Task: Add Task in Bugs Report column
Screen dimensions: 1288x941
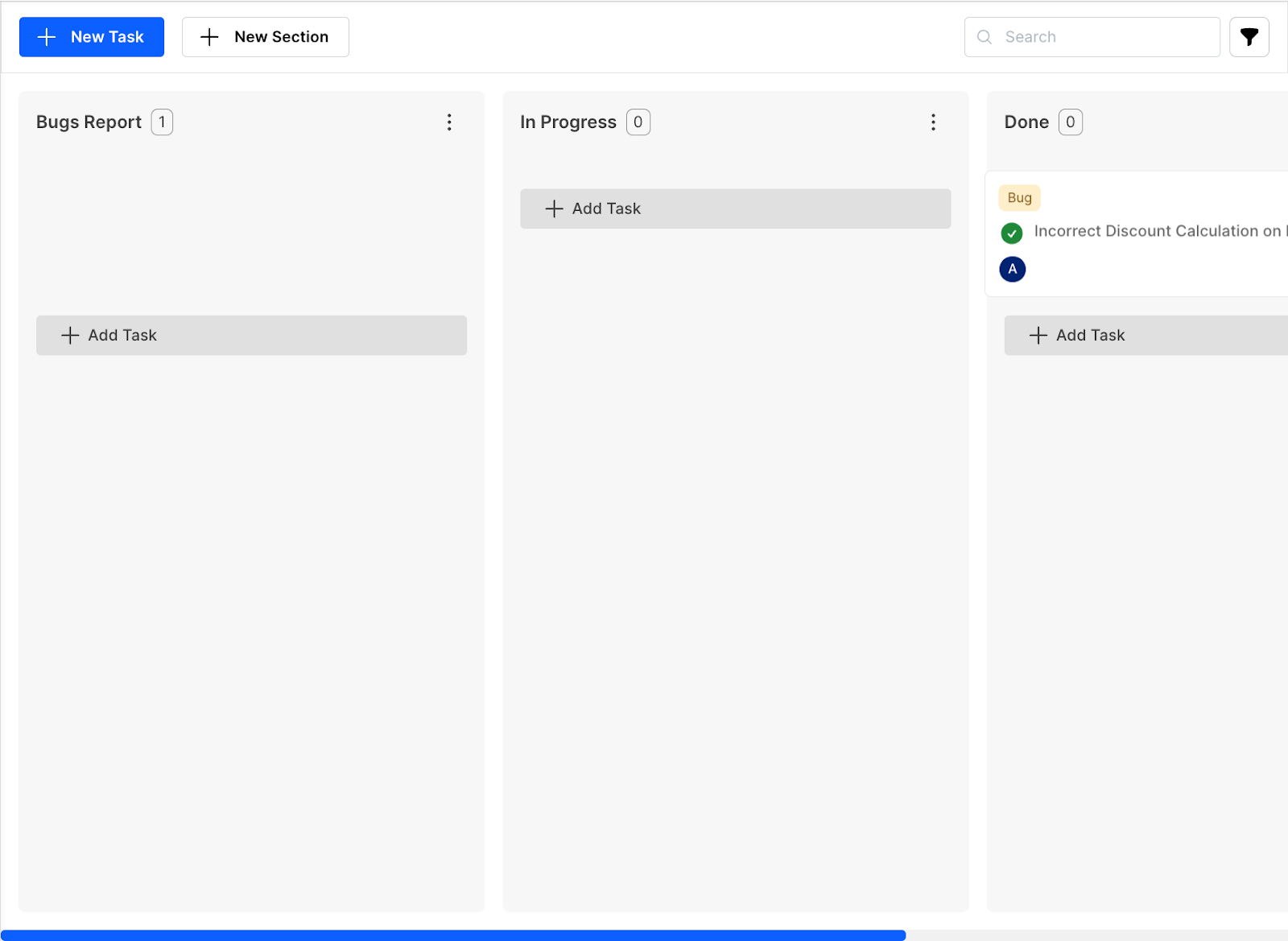Action: [x=251, y=336]
